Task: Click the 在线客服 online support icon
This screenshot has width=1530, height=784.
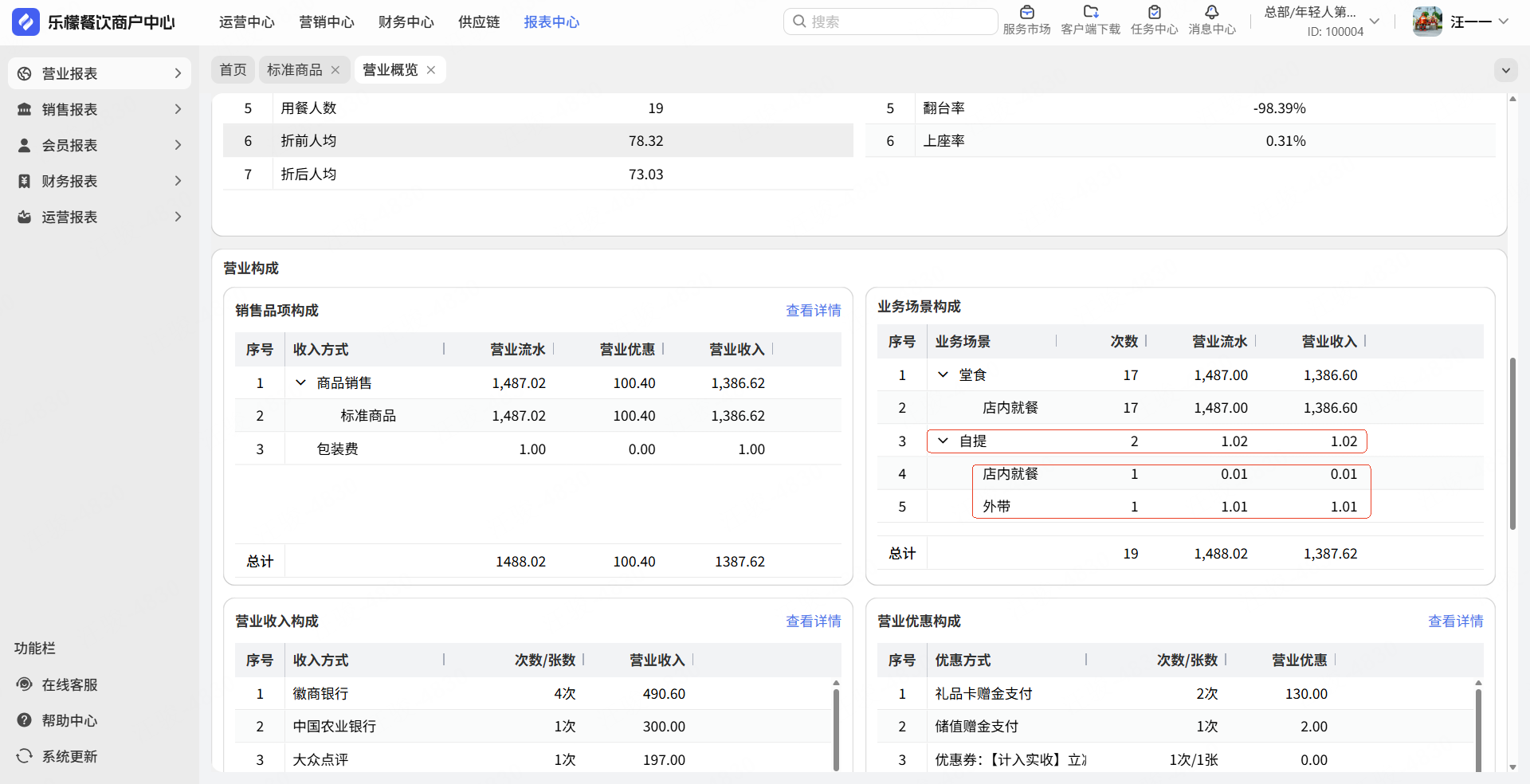Action: (25, 684)
